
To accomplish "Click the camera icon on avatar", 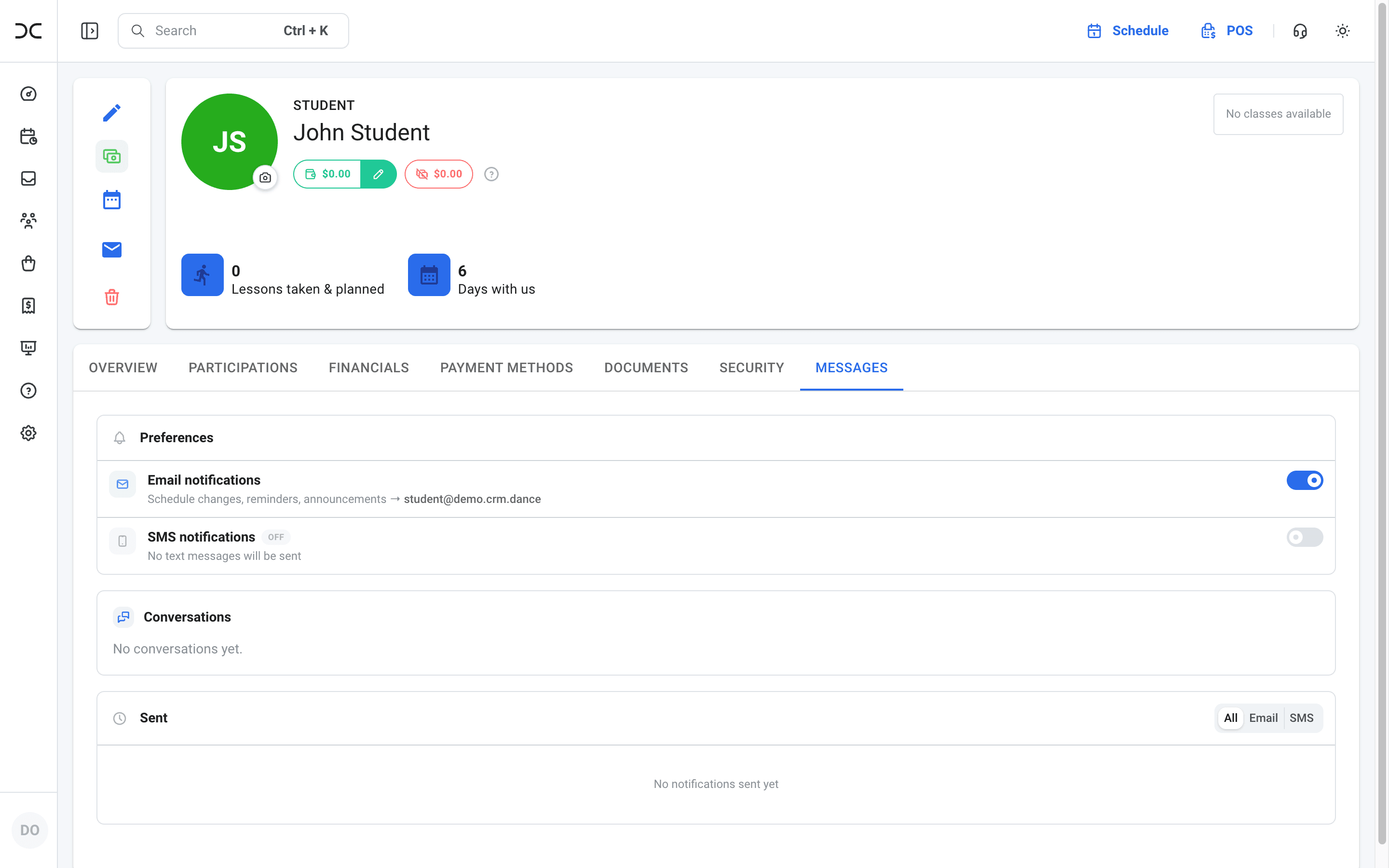I will coord(265,177).
